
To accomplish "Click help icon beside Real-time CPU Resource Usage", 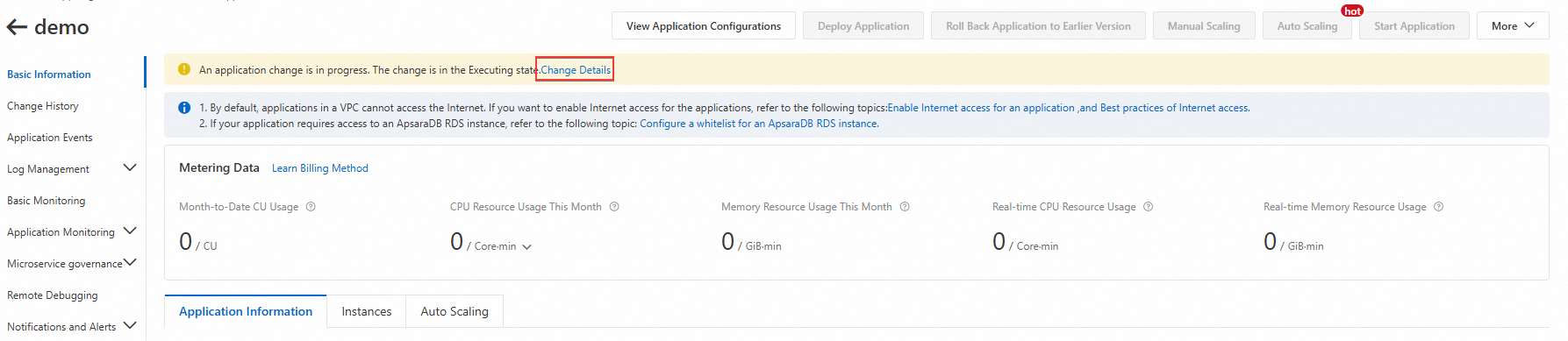I will click(x=1149, y=207).
